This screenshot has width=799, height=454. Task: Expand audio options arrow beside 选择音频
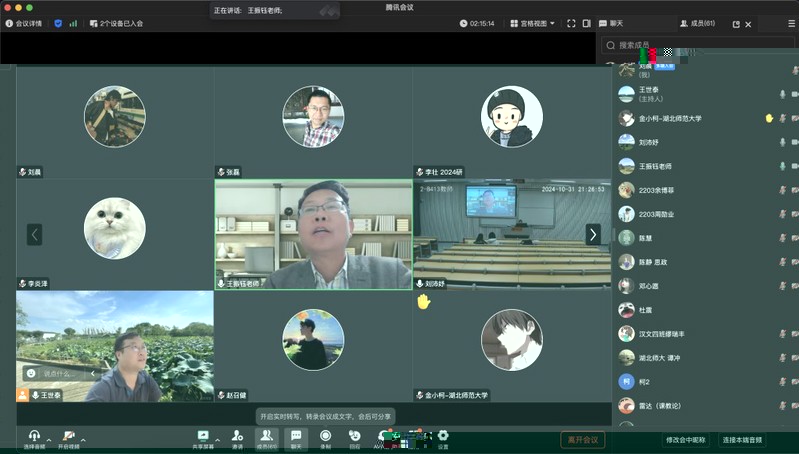tap(49, 440)
